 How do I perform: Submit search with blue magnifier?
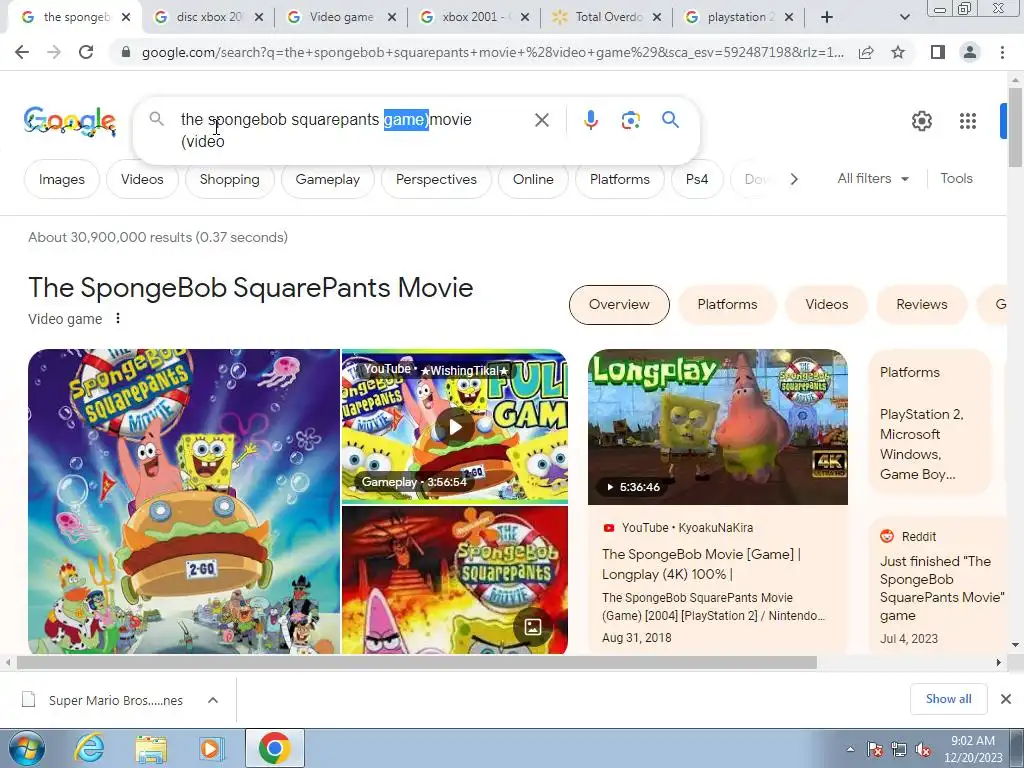(670, 120)
